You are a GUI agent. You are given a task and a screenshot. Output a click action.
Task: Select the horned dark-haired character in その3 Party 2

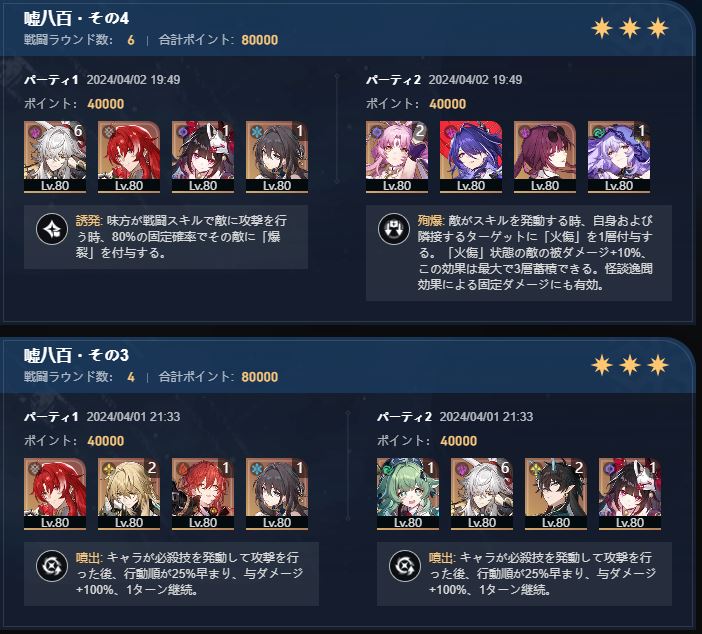(556, 494)
